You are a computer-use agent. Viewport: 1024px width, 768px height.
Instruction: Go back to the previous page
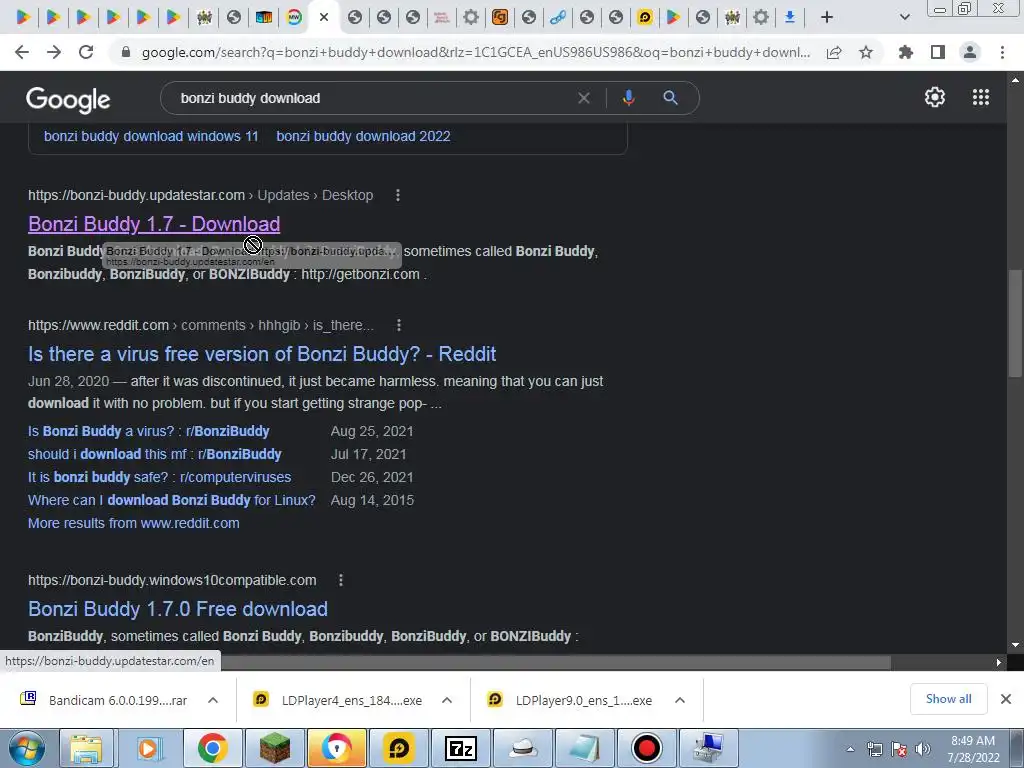click(22, 52)
